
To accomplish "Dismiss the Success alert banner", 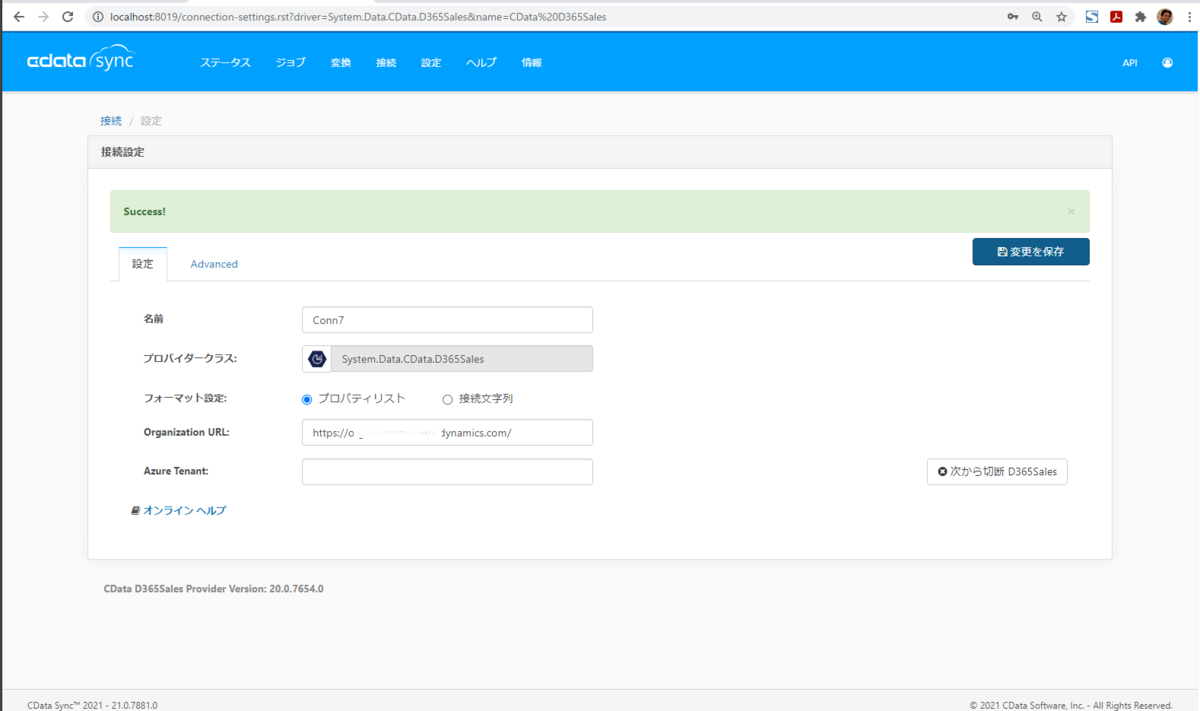I will pyautogui.click(x=1071, y=212).
